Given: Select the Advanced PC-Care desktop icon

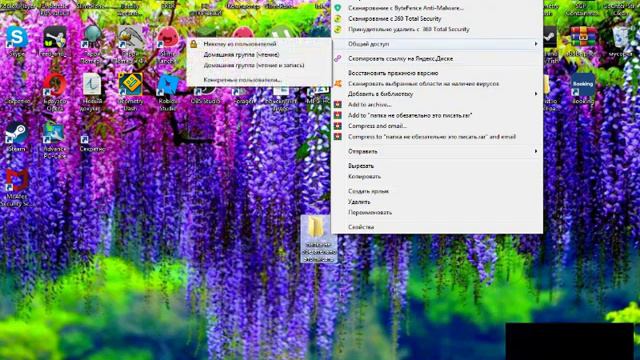Looking at the screenshot, I should (54, 139).
